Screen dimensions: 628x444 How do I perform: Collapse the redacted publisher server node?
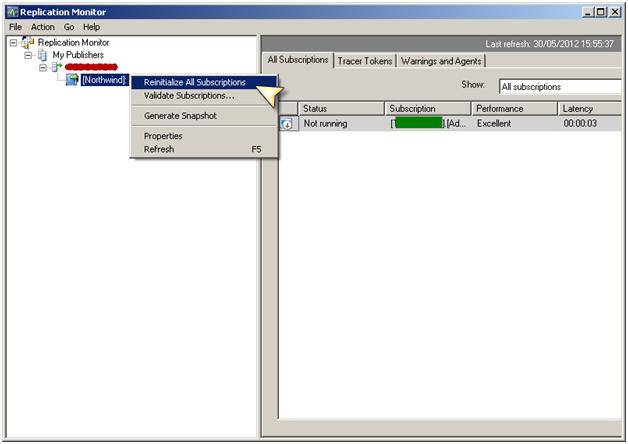click(x=43, y=68)
